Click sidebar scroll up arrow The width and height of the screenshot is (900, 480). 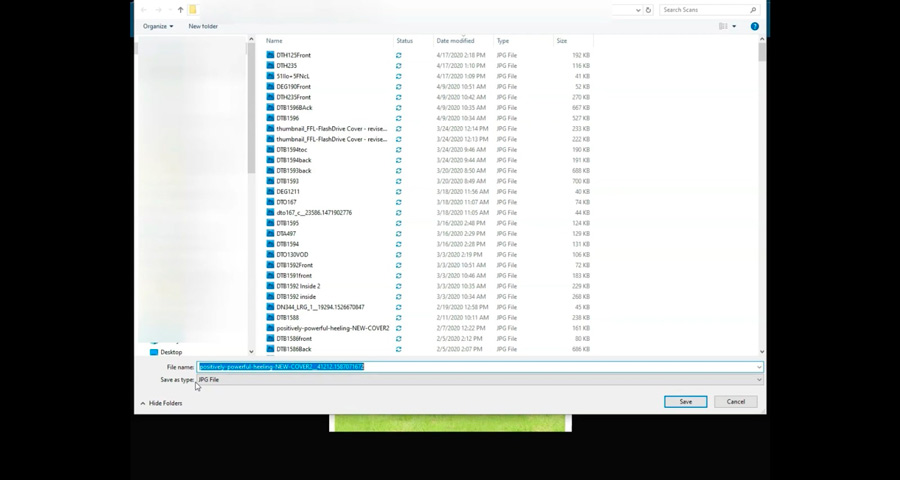pyautogui.click(x=251, y=39)
